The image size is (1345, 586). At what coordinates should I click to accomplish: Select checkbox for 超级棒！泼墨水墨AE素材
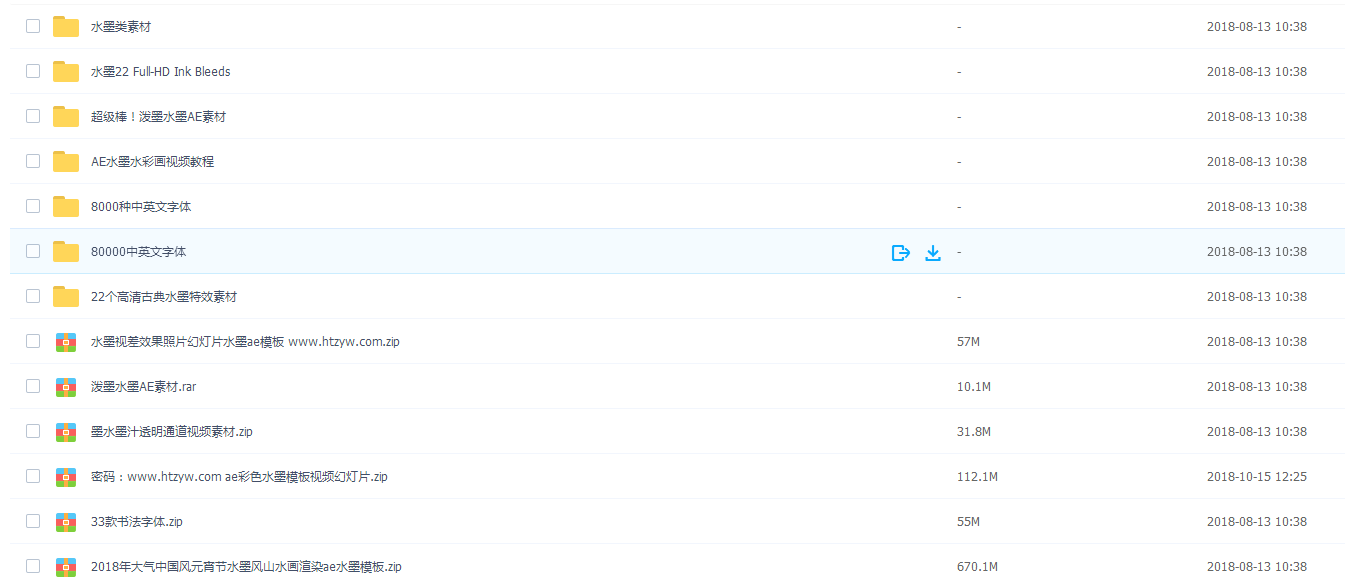pos(33,116)
